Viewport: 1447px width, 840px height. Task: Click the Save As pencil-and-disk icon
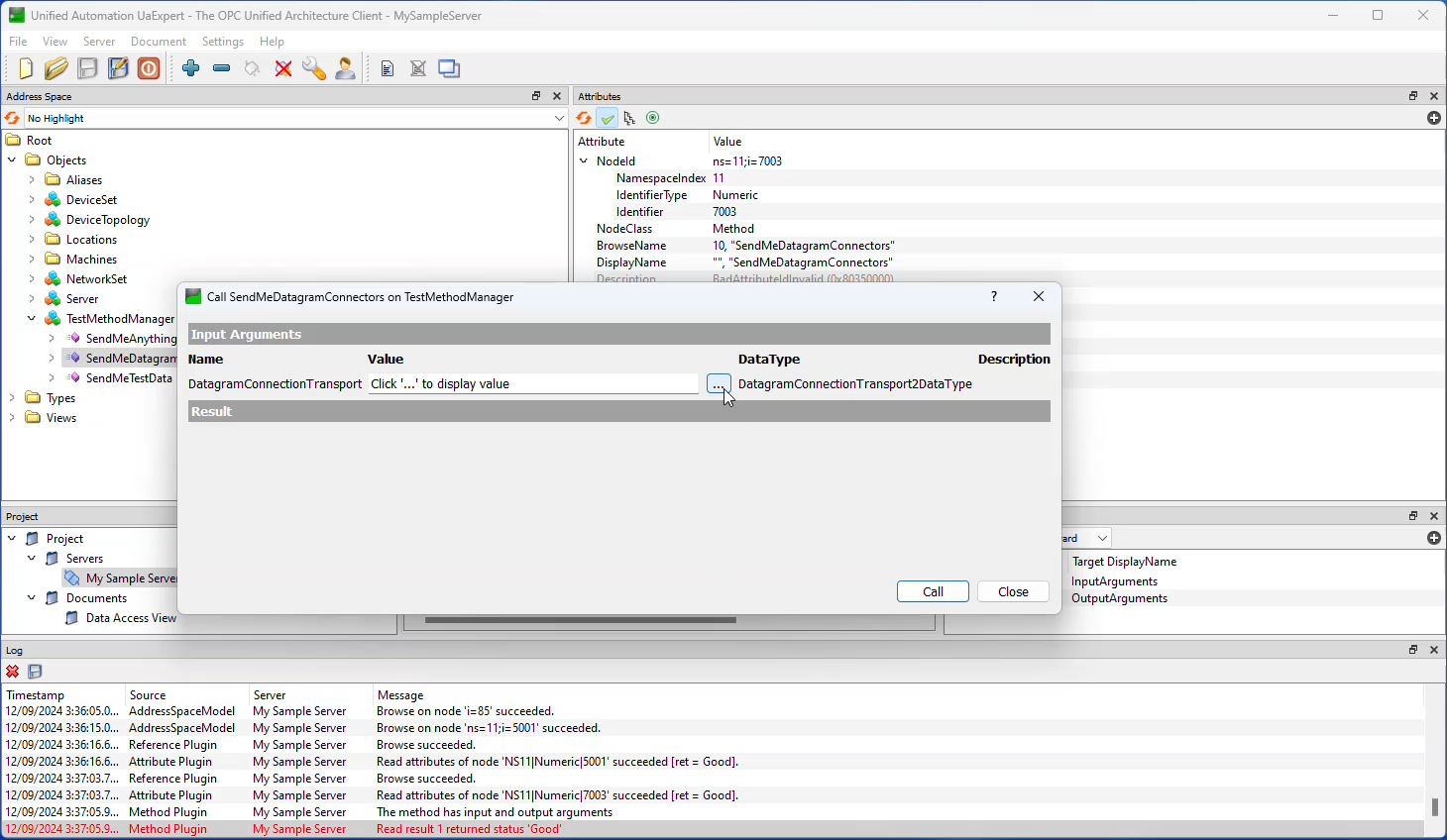point(118,68)
